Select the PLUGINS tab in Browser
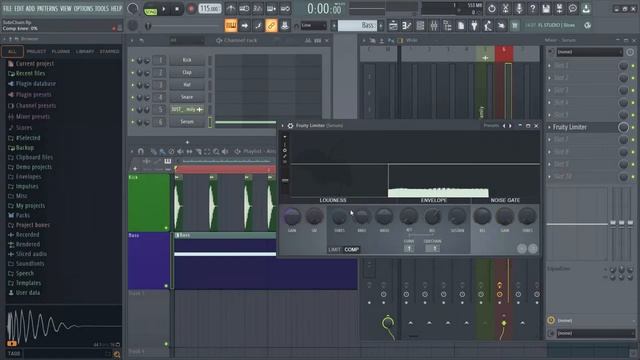 [61, 51]
